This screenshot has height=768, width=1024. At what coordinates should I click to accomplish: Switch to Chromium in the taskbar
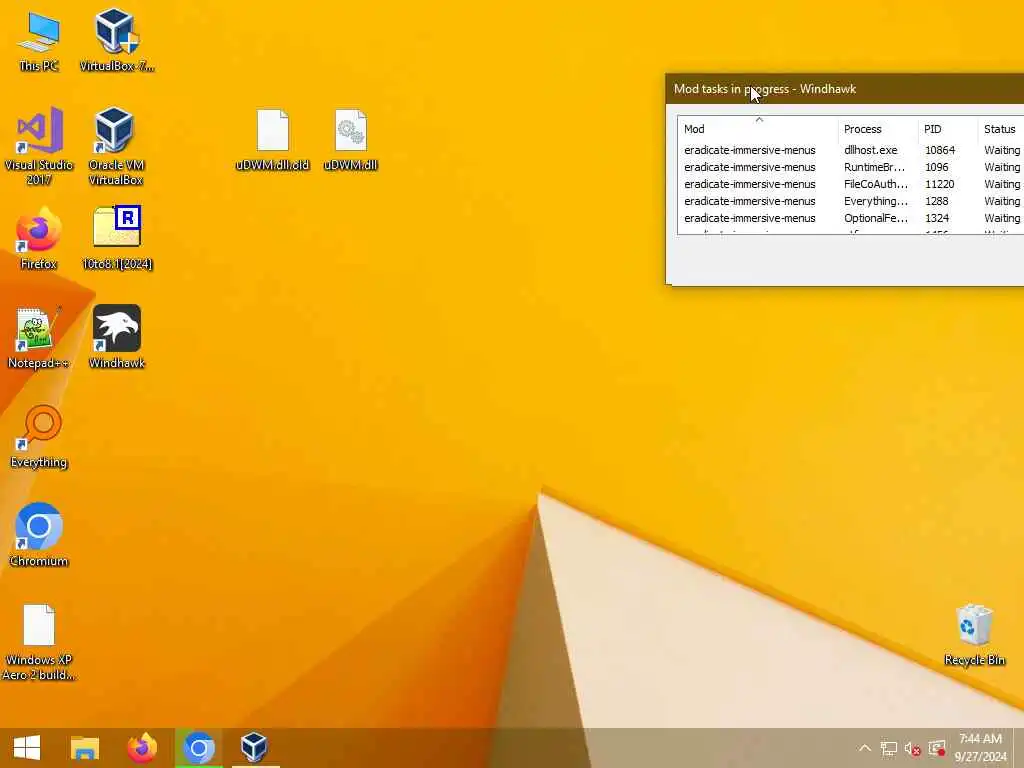tap(199, 748)
